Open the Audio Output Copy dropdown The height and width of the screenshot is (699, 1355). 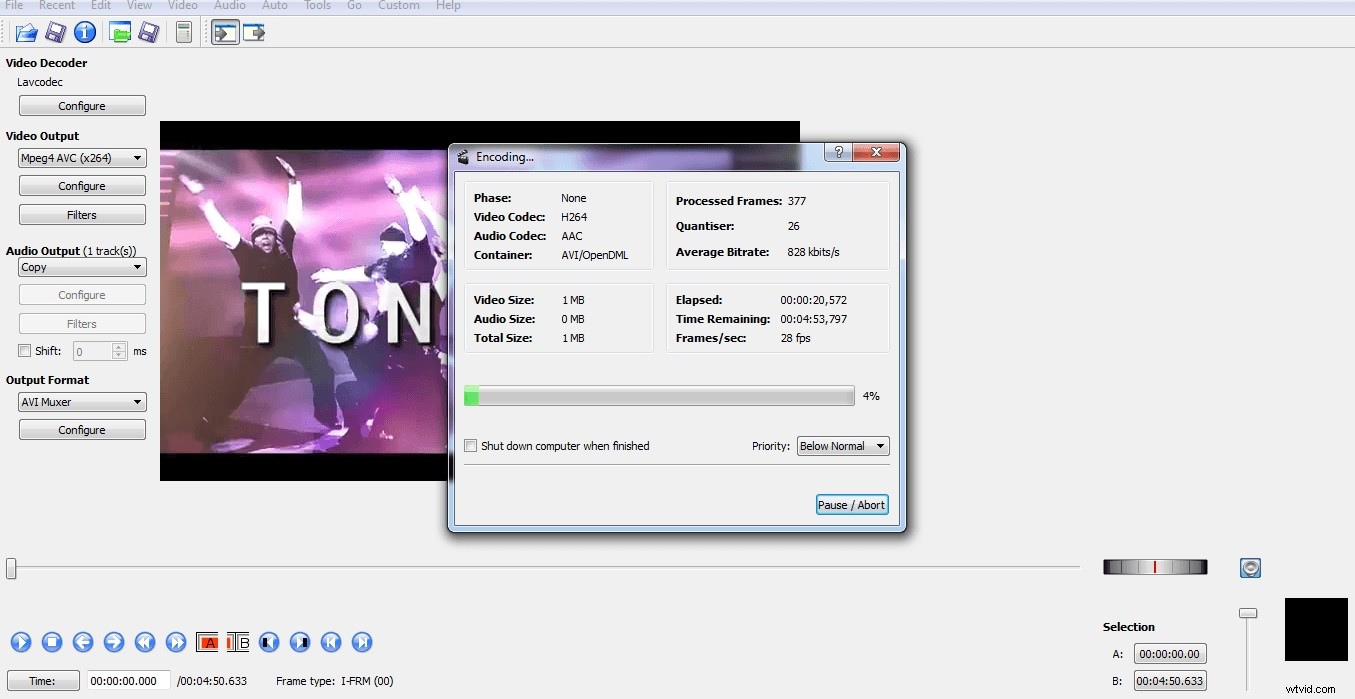[82, 267]
